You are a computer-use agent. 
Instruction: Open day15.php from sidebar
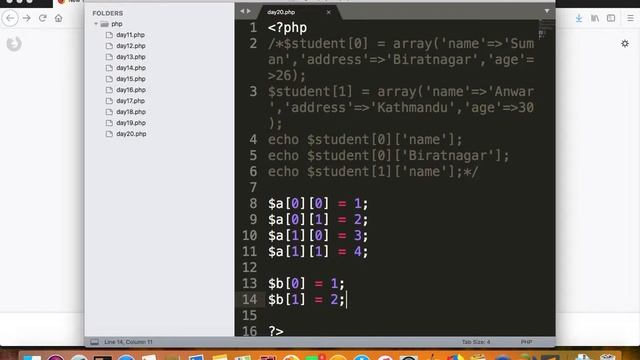click(x=131, y=79)
